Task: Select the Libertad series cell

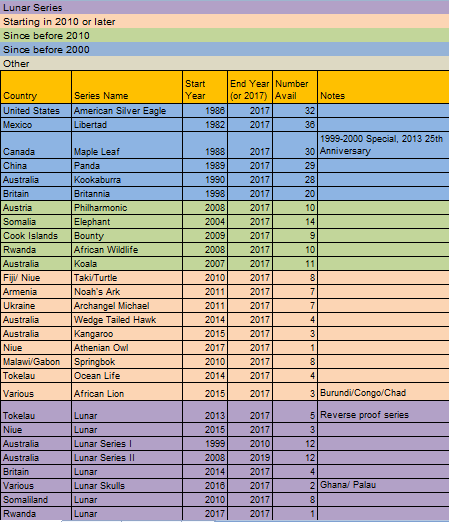Action: pos(127,125)
